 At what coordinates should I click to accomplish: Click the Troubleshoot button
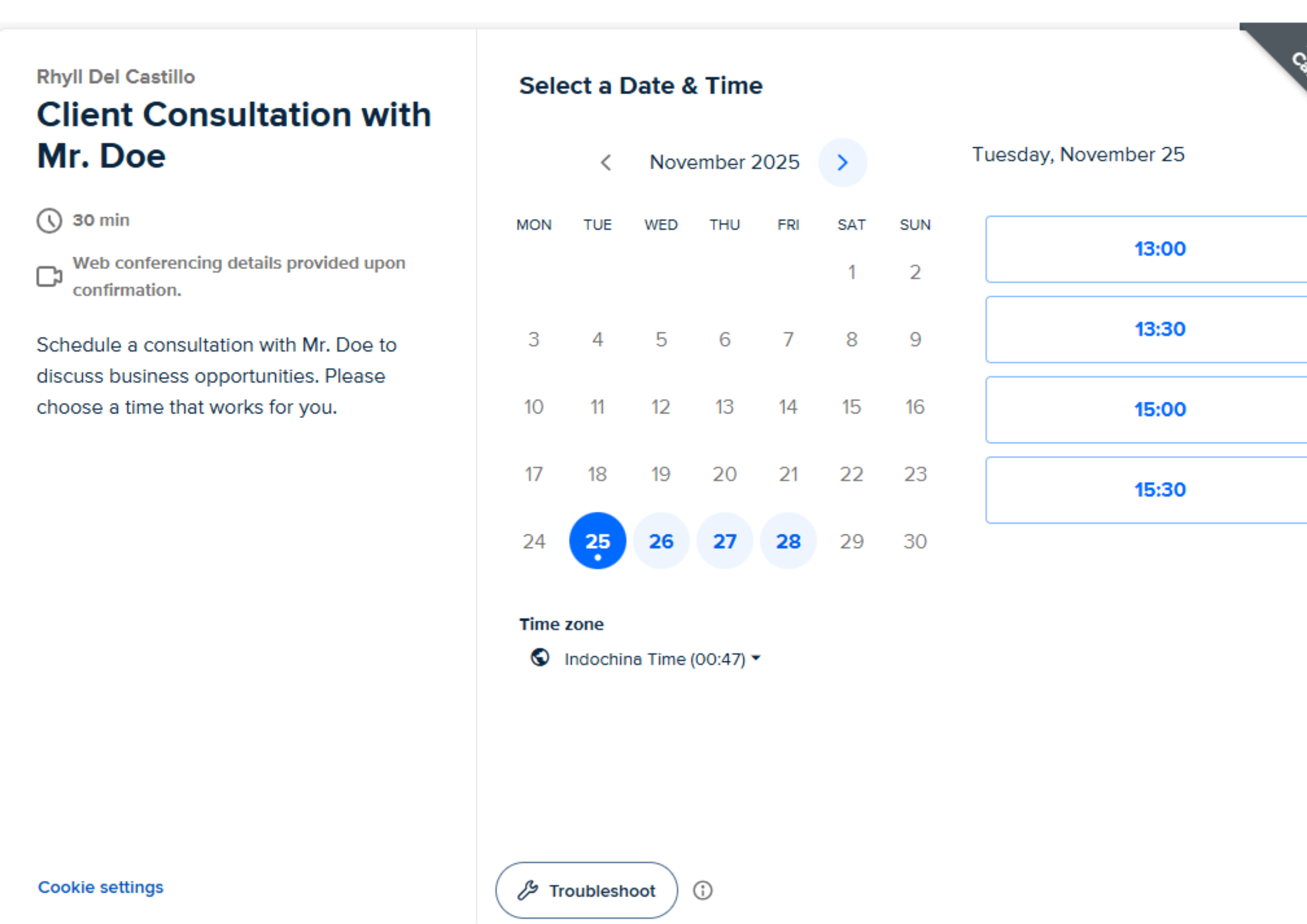(x=586, y=890)
